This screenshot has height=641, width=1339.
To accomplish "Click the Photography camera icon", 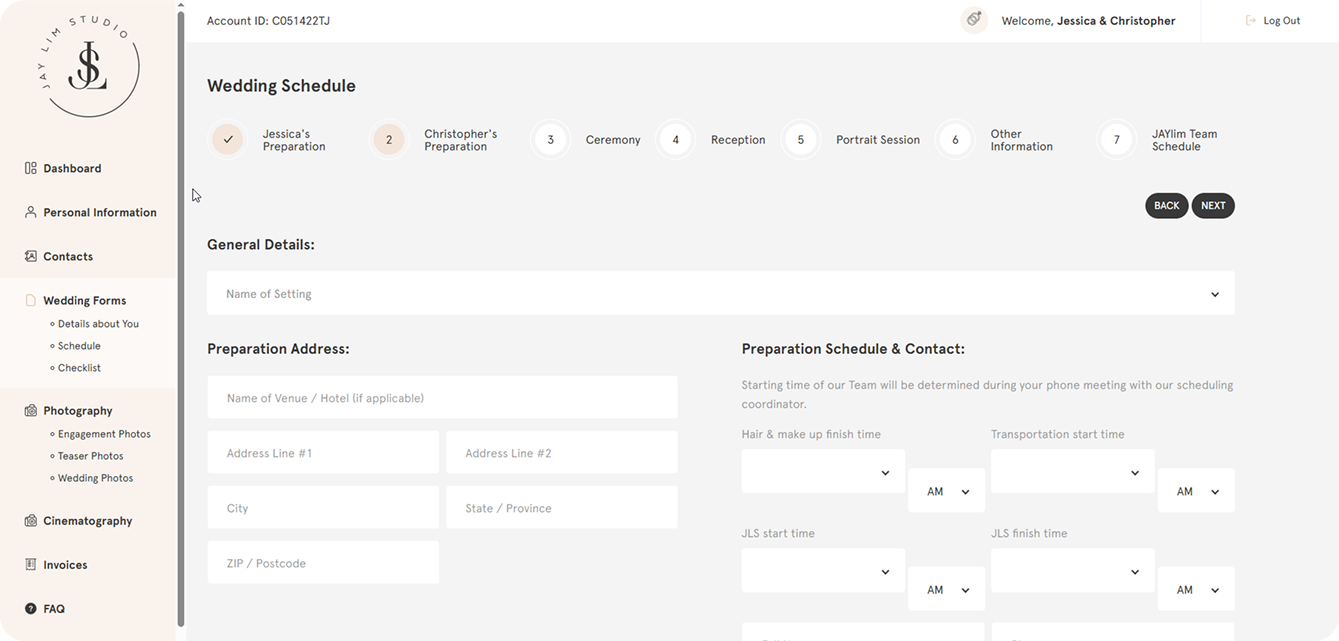I will [31, 410].
